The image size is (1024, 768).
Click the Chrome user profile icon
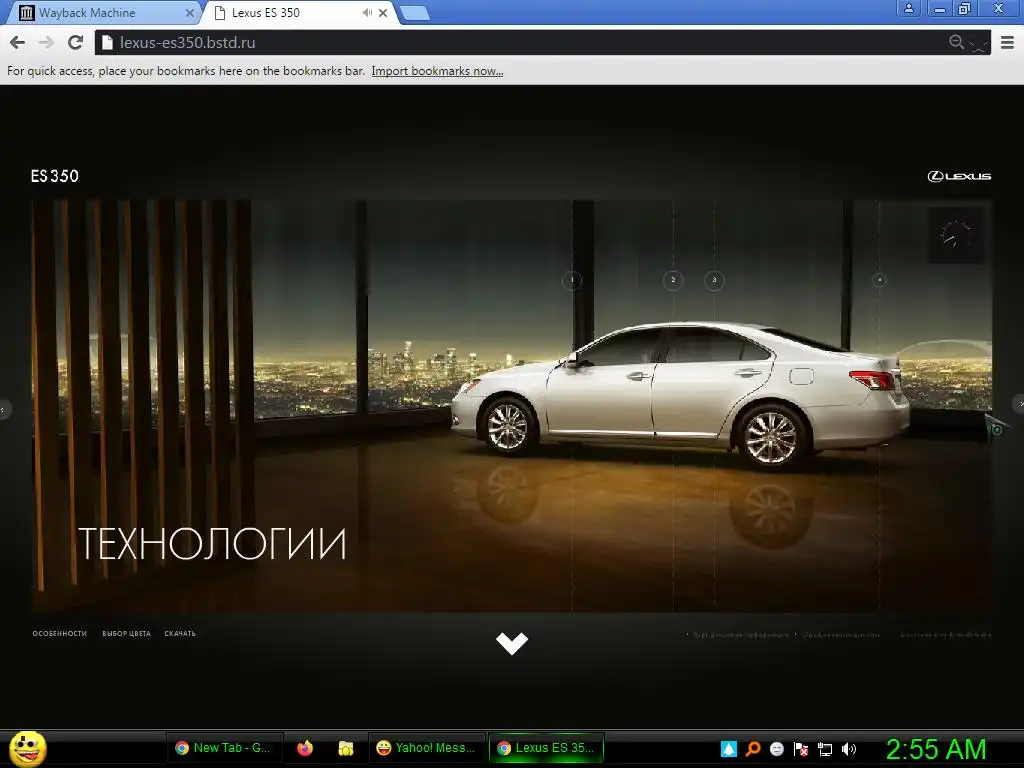pyautogui.click(x=908, y=8)
